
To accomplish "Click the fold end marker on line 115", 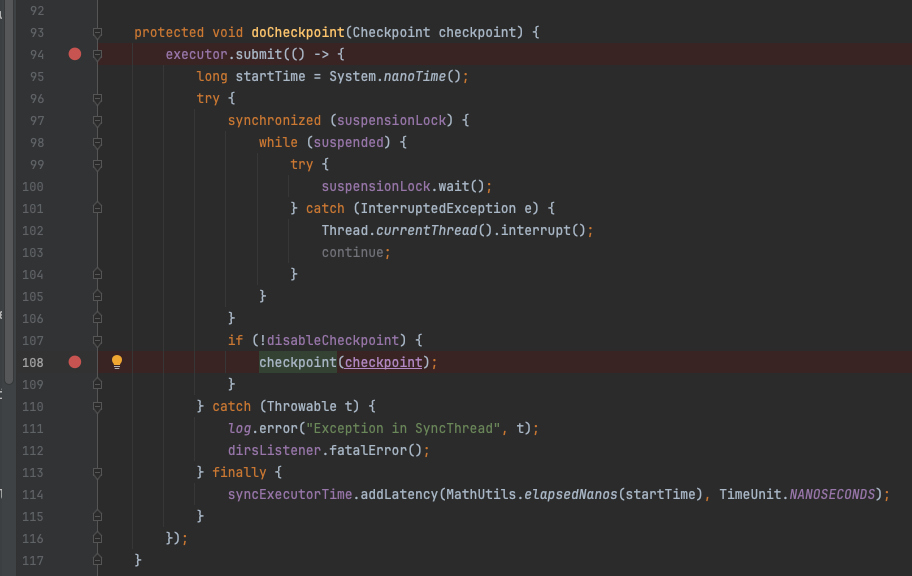I will coord(98,516).
